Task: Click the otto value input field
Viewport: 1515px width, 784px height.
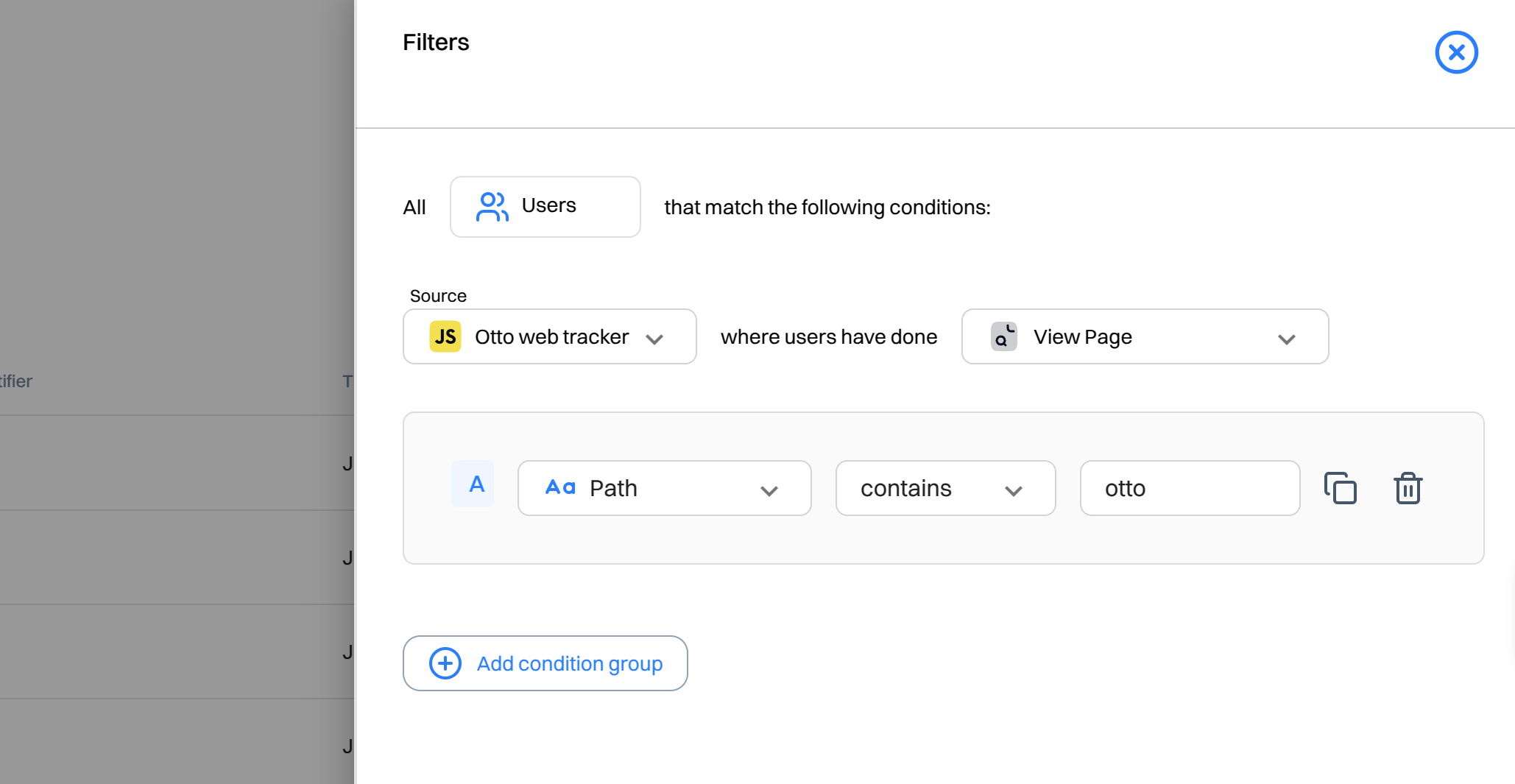Action: [1190, 488]
